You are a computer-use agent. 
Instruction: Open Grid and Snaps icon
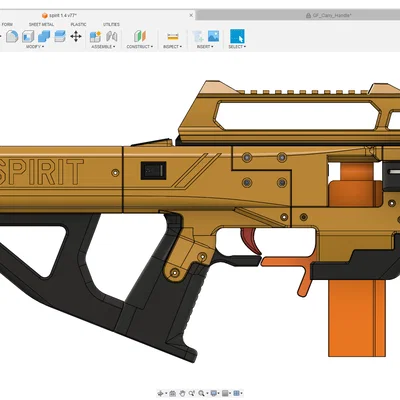[x=225, y=393]
